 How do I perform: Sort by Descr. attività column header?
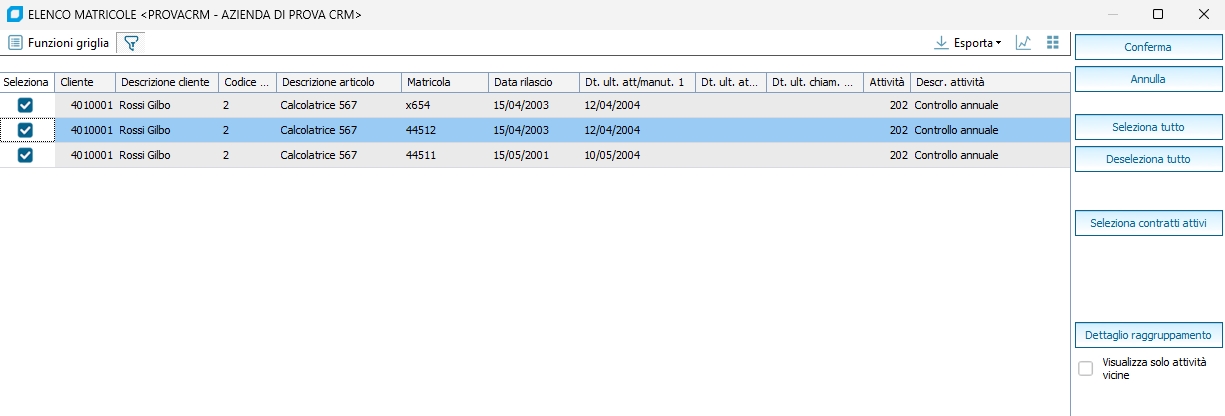tap(989, 82)
